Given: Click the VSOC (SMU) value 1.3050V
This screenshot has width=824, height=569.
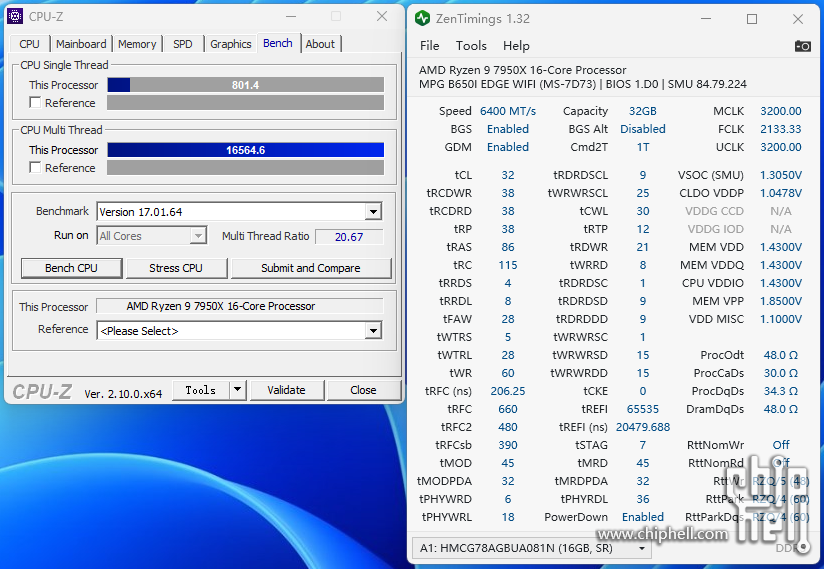Looking at the screenshot, I should (781, 175).
